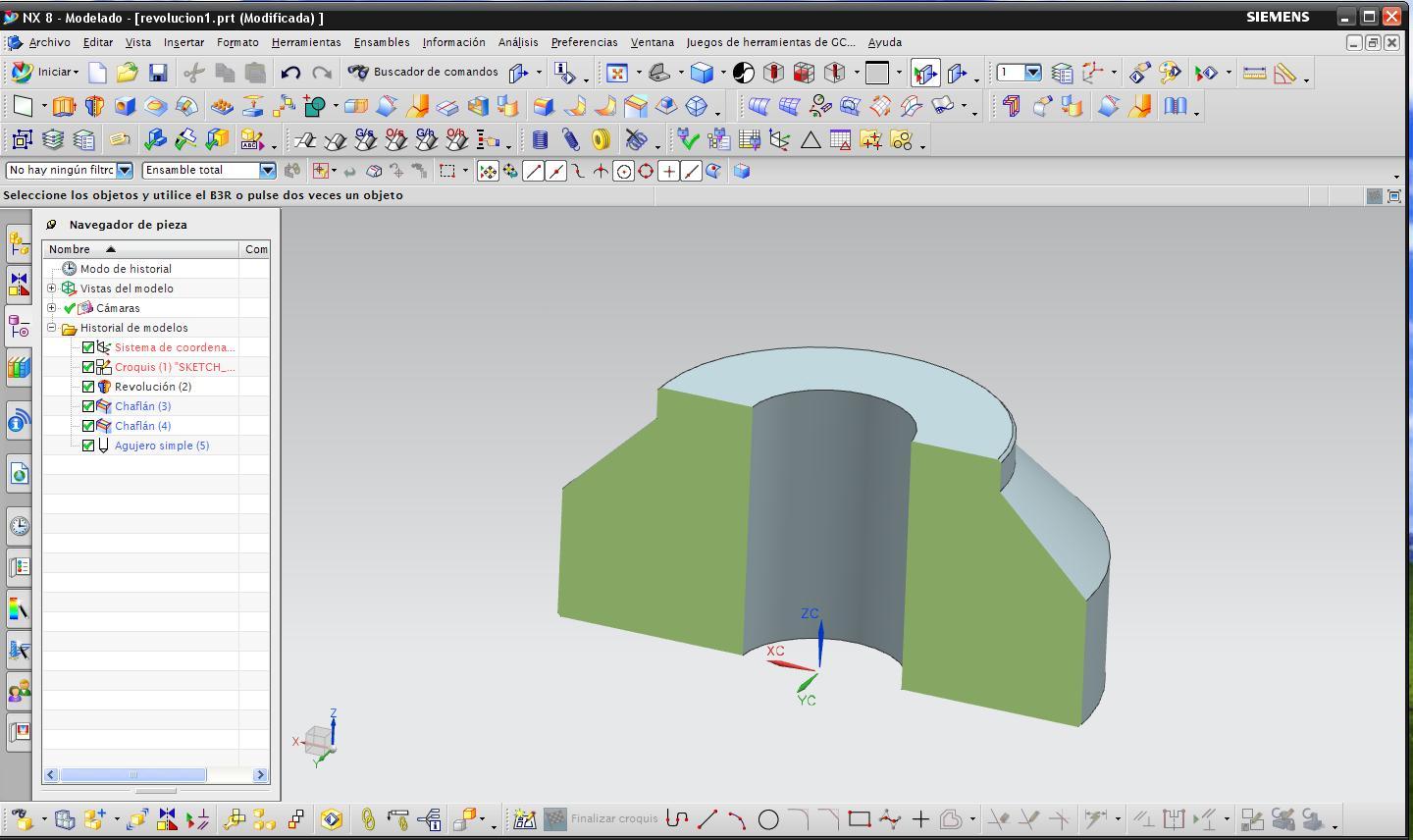Click the black triangle icon in the toolbar
Image resolution: width=1413 pixels, height=840 pixels.
(811, 140)
